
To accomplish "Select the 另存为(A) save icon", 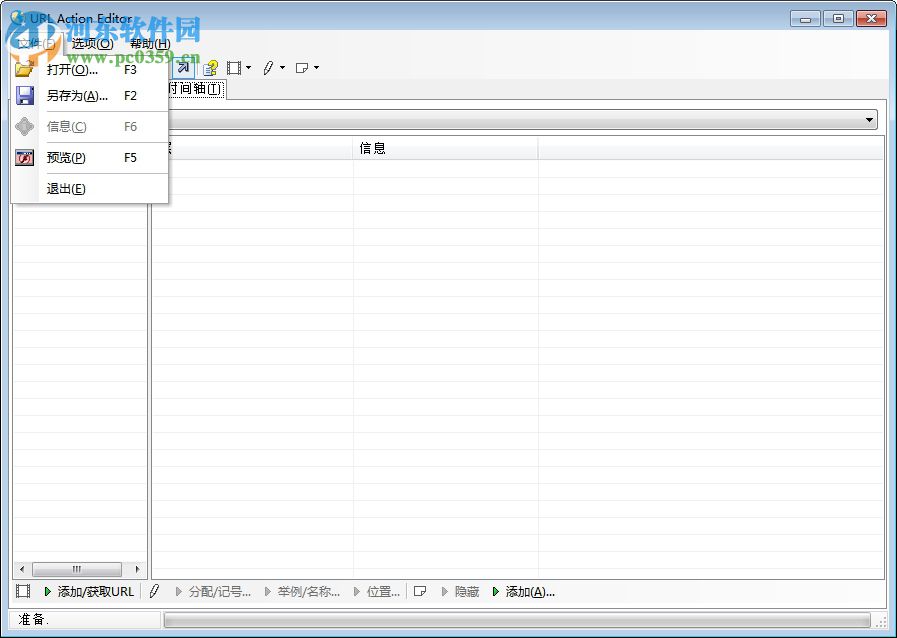I will 24,95.
